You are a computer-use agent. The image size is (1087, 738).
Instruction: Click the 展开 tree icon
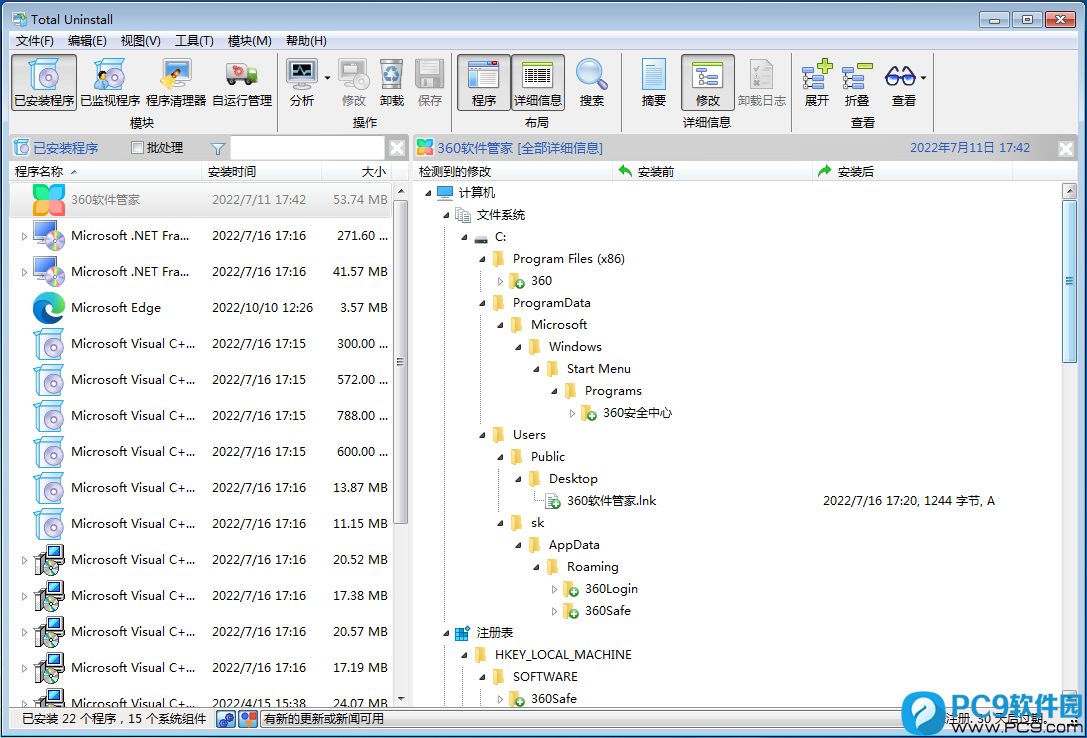(x=817, y=82)
